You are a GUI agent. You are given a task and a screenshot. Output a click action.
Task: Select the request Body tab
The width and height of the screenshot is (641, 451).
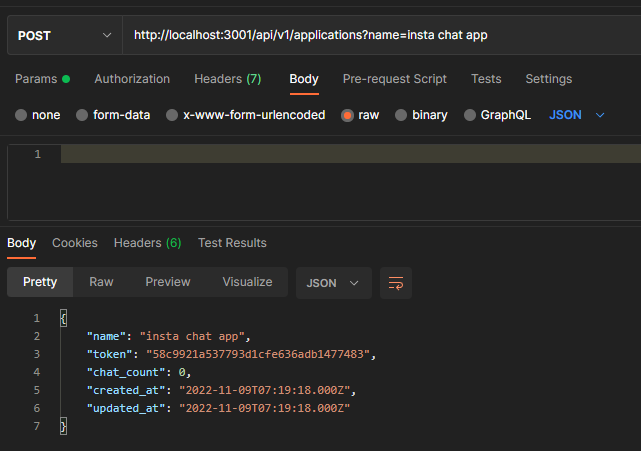click(304, 79)
